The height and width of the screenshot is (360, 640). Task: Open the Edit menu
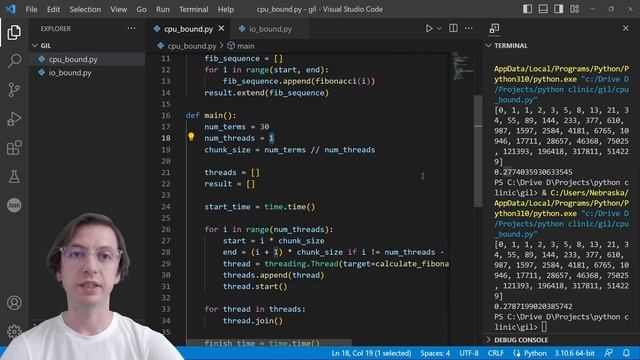coord(53,9)
